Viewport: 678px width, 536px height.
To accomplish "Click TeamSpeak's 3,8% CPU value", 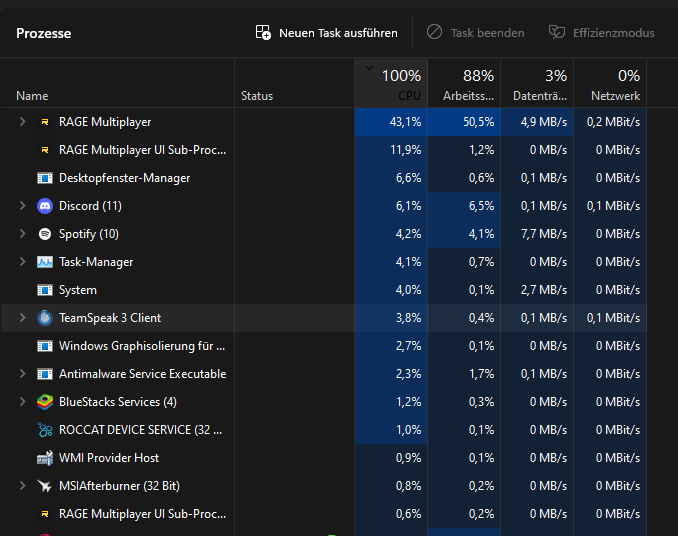I will [409, 318].
